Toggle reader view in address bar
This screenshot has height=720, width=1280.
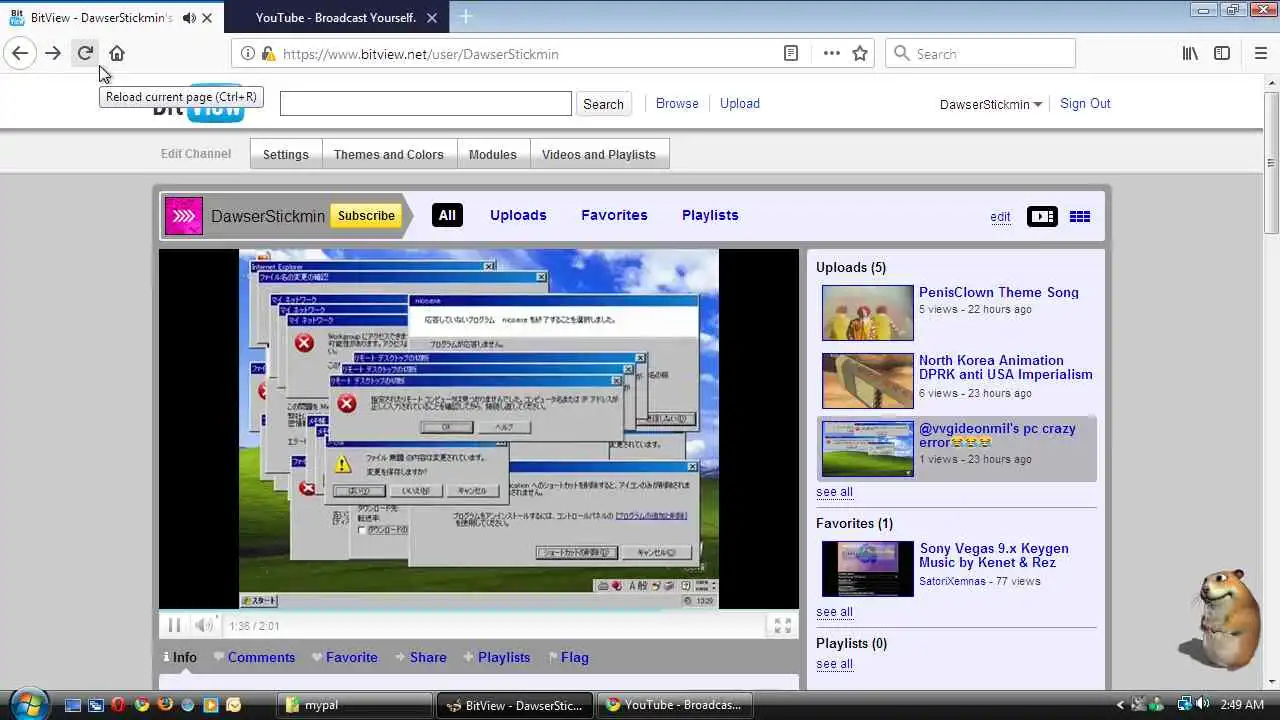791,53
